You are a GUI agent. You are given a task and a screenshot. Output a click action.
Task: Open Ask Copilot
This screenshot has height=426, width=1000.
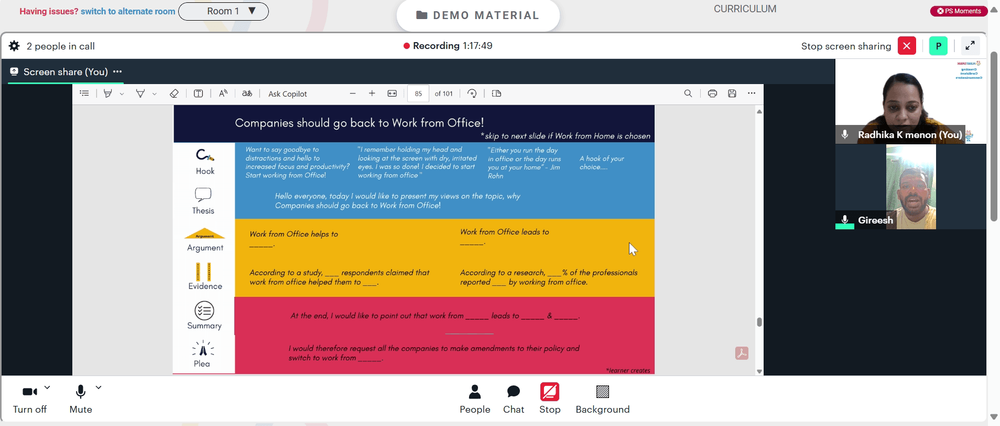click(288, 94)
